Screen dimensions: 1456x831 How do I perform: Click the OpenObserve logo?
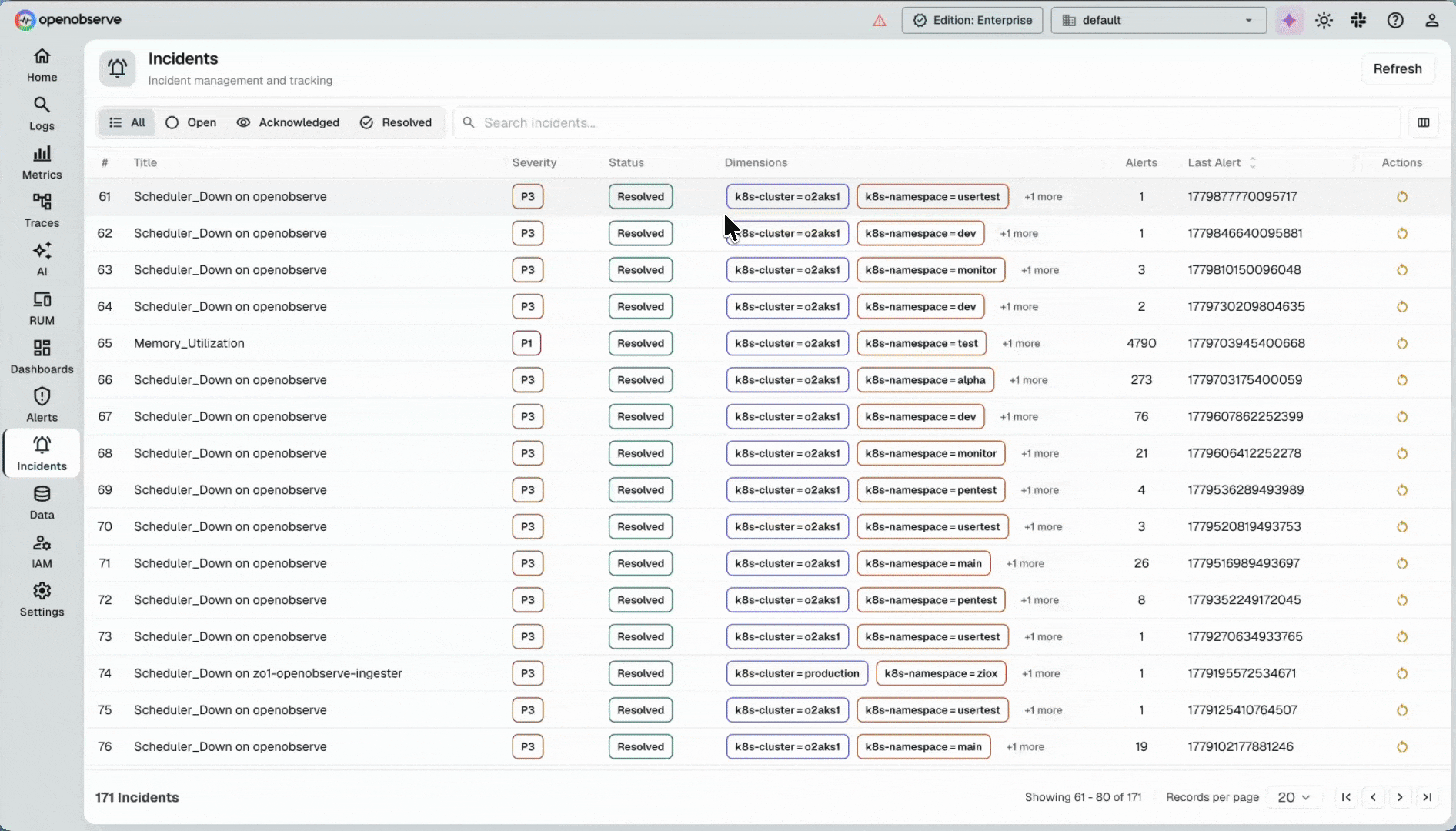coord(68,20)
